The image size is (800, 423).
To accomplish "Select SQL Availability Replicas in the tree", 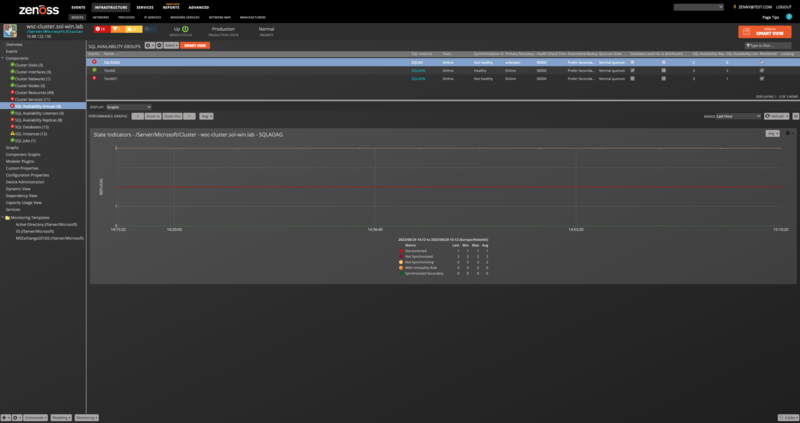I will click(38, 120).
